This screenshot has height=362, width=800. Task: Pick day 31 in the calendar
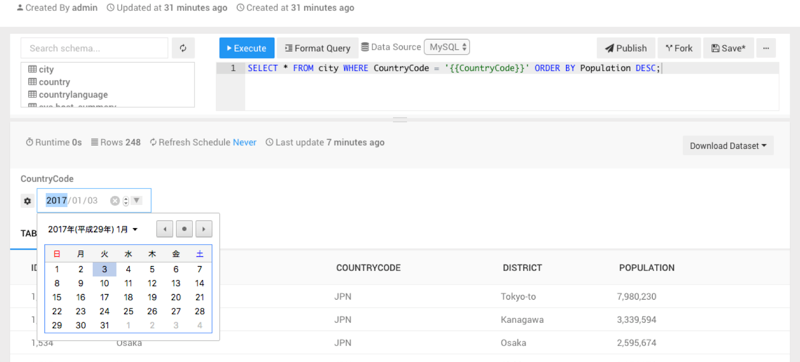tap(105, 325)
